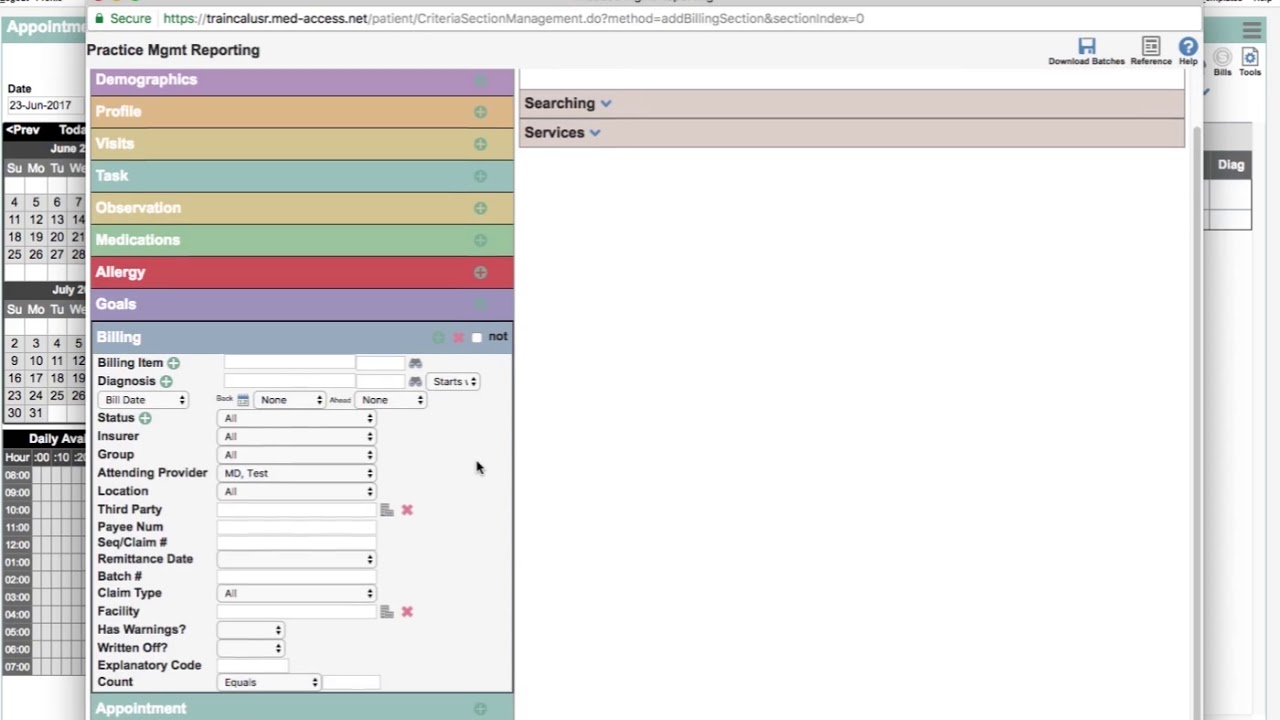1280x720 pixels.
Task: Click the Seq/Claim # field
Action: pyautogui.click(x=296, y=543)
